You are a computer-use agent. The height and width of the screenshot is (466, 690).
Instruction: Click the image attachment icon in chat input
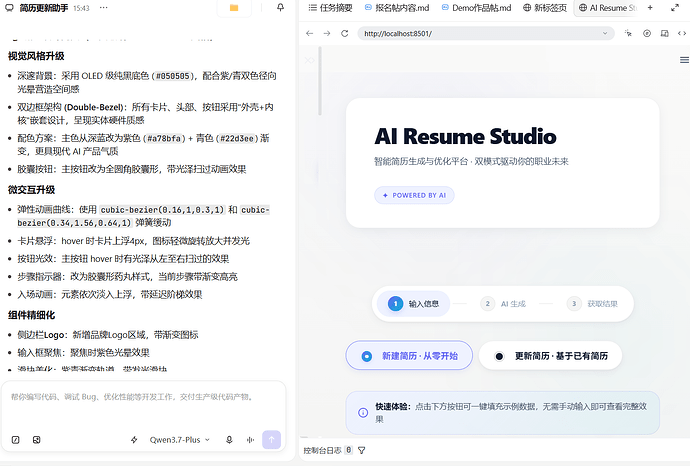[37, 440]
